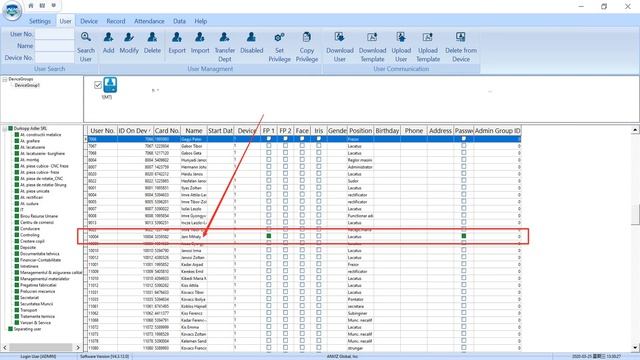Select DeviceGroup1 in the device tree

click(27, 85)
